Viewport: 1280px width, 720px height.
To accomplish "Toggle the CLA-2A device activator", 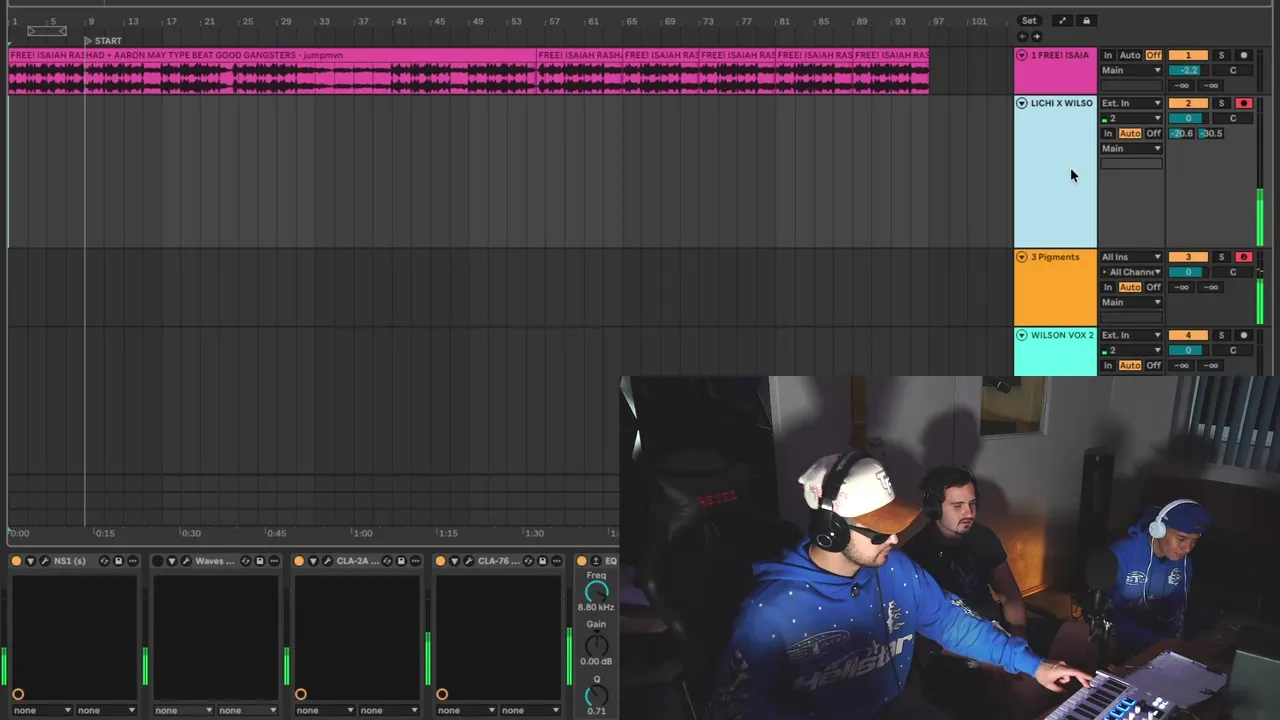I will (x=299, y=561).
